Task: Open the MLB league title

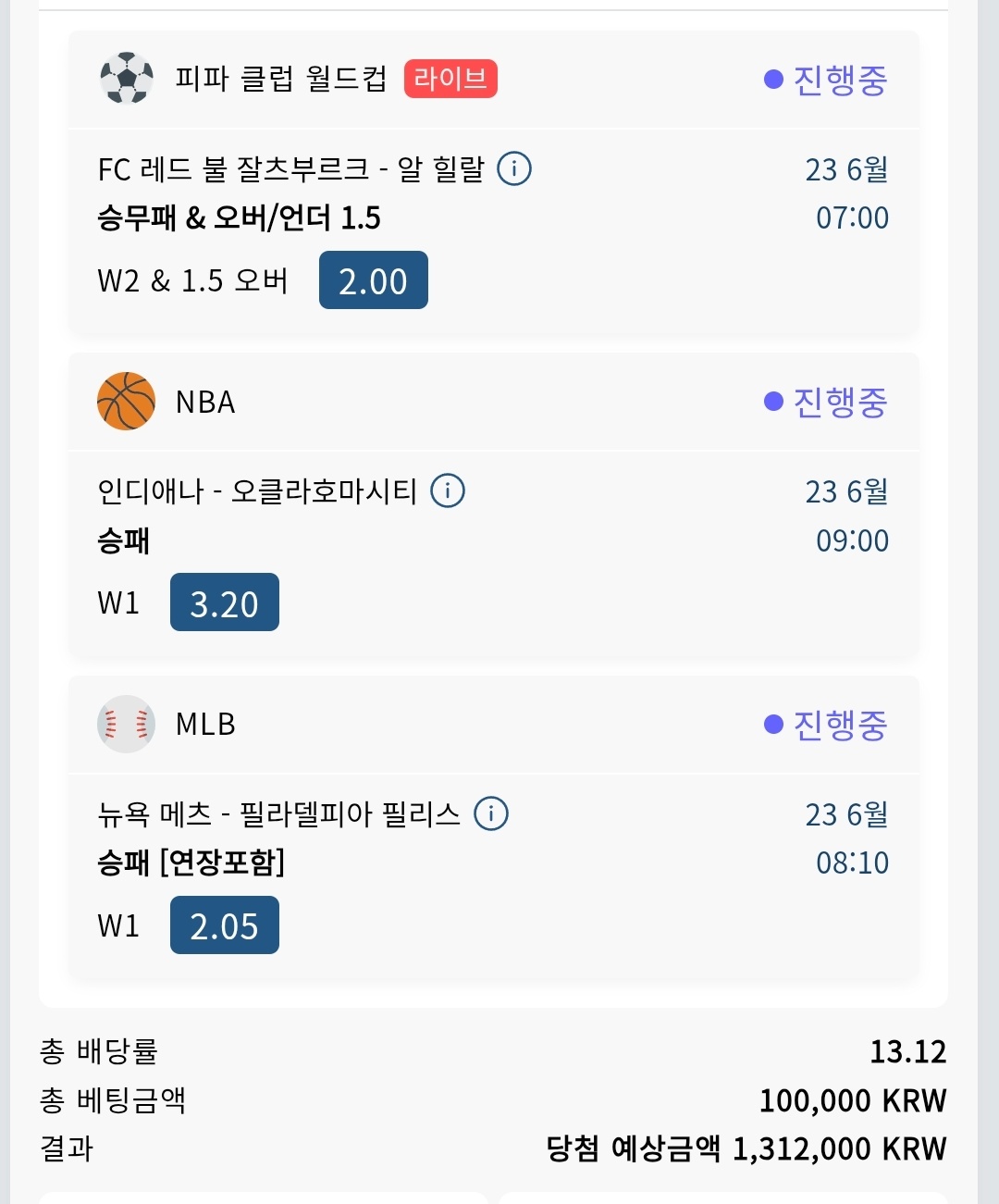Action: [205, 725]
